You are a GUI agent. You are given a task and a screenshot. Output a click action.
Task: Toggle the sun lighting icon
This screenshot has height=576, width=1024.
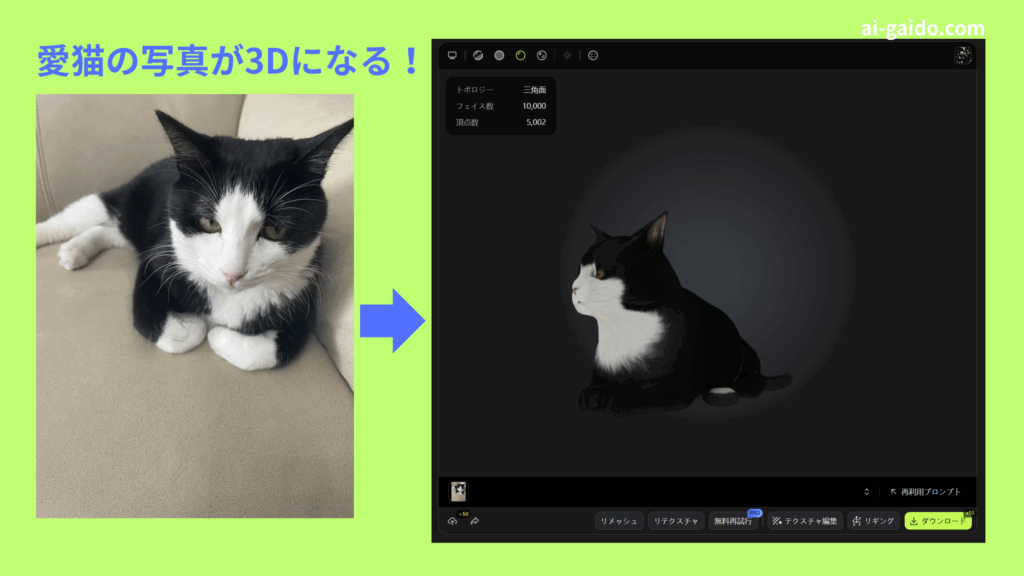point(568,56)
